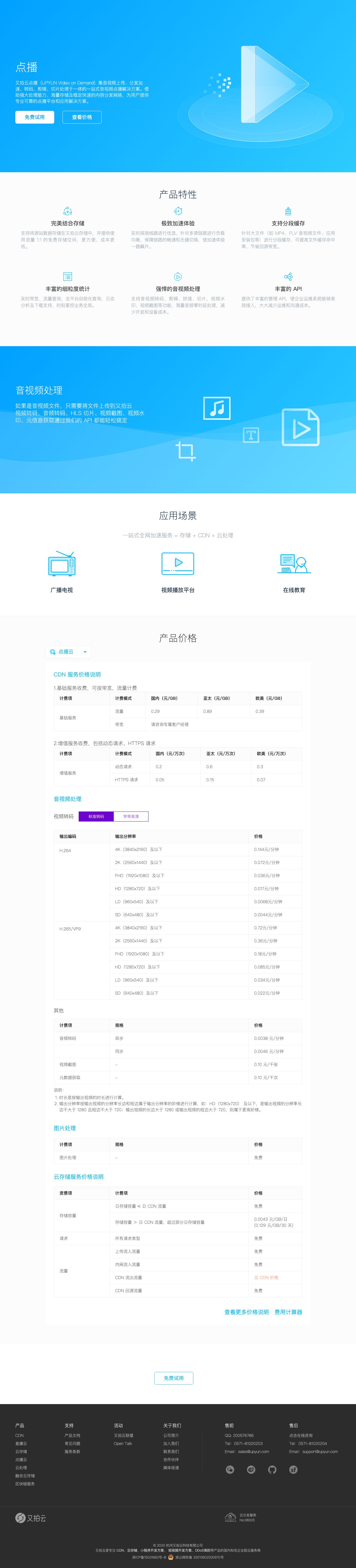Click the 浙ICP备15031660号-8 record link
The image size is (356, 1568).
149,1557
